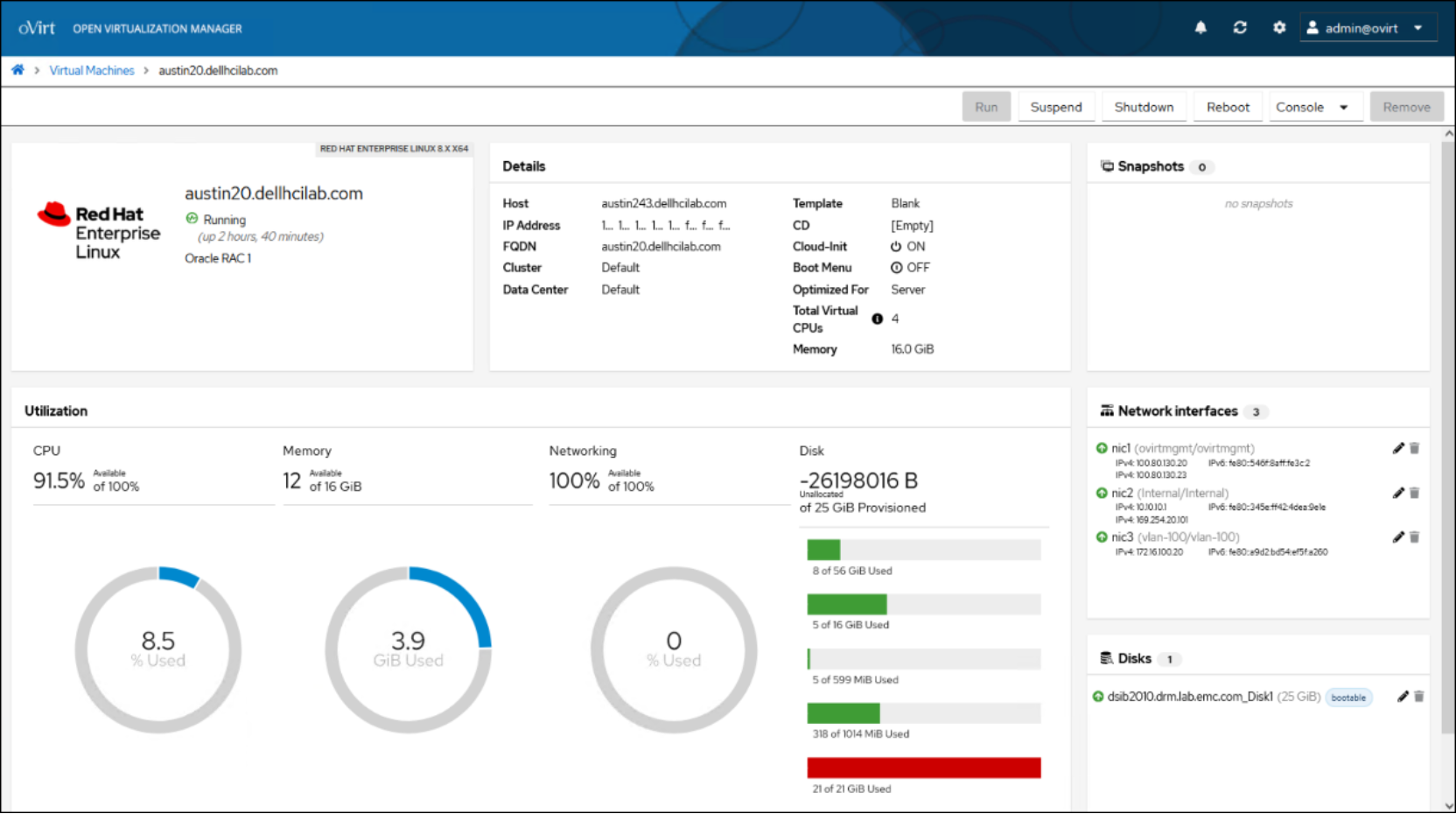Edit nic1 with pencil icon
The height and width of the screenshot is (814, 1456).
[1398, 448]
